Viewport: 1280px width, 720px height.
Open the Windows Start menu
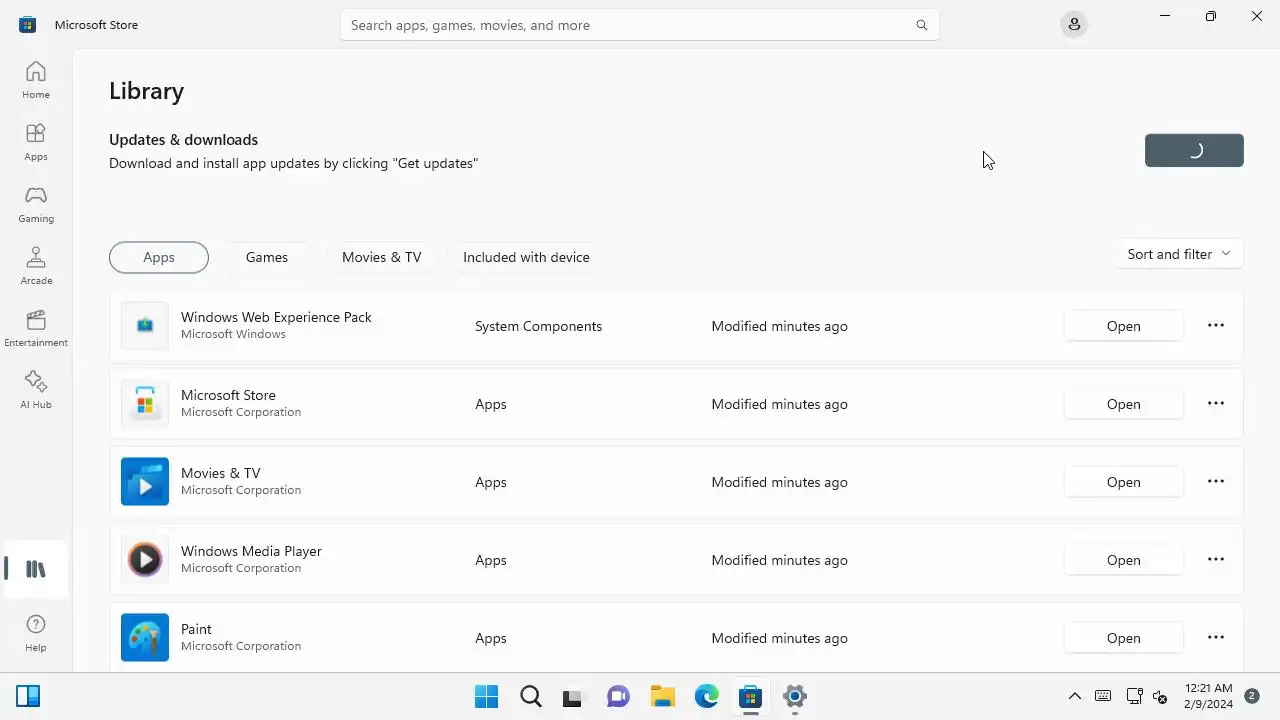click(x=487, y=696)
